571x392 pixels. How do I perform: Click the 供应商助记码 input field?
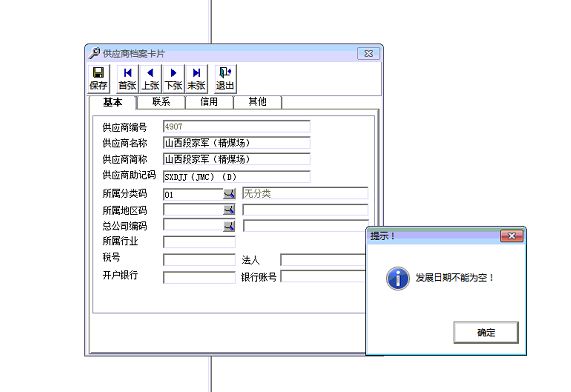(x=237, y=177)
